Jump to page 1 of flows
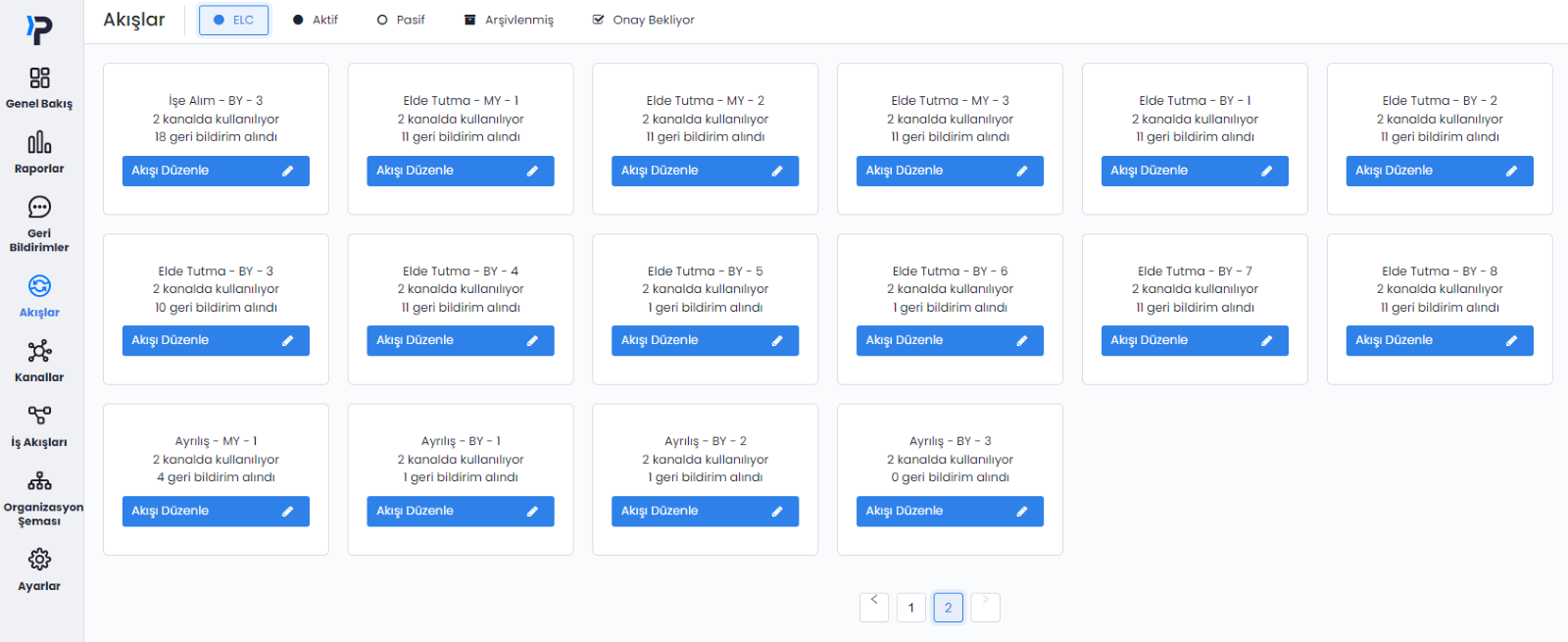This screenshot has height=642, width=1568. point(911,608)
